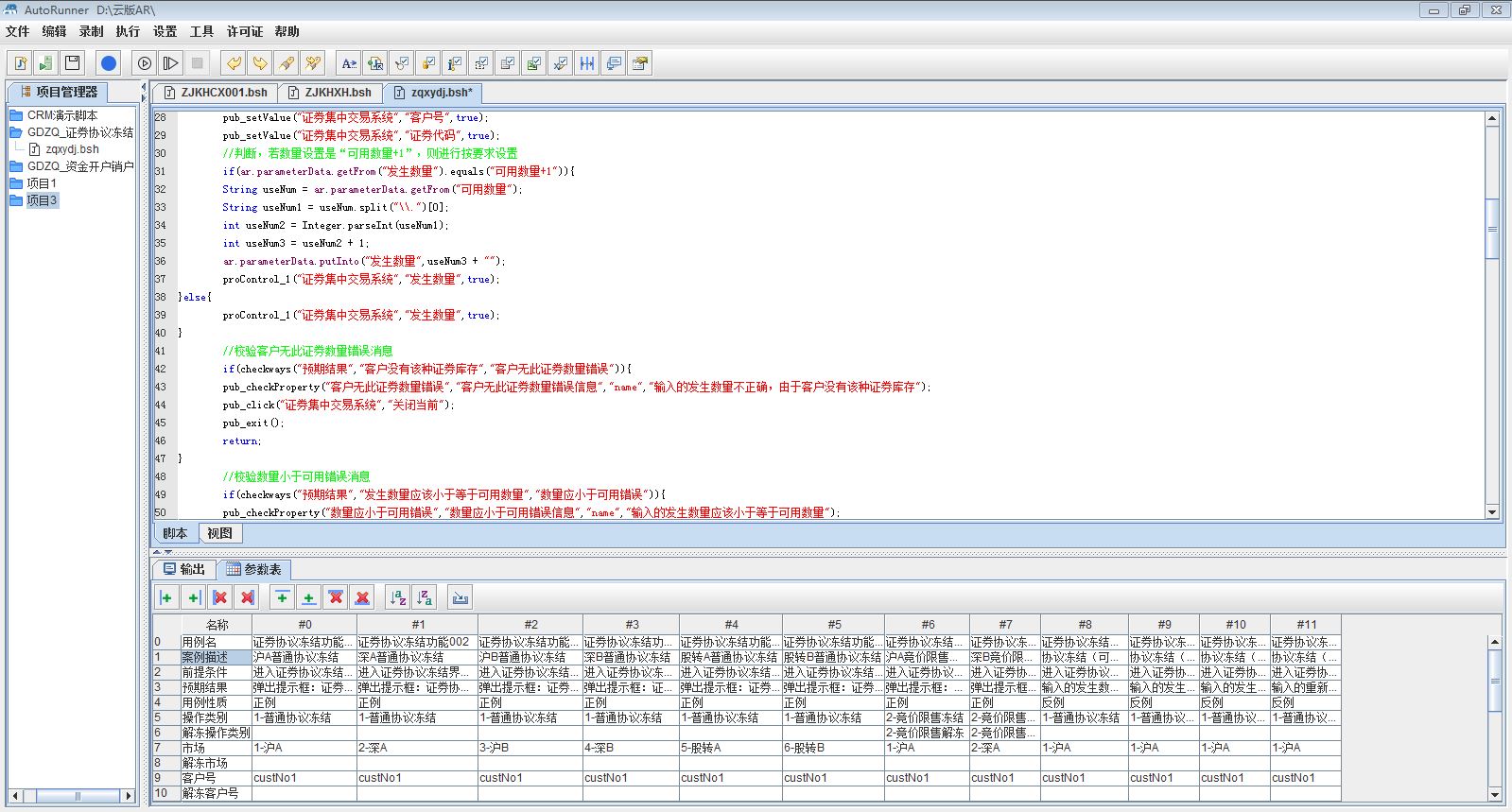This screenshot has height=812, width=1512.
Task: Run the script with the play button
Action: [144, 63]
